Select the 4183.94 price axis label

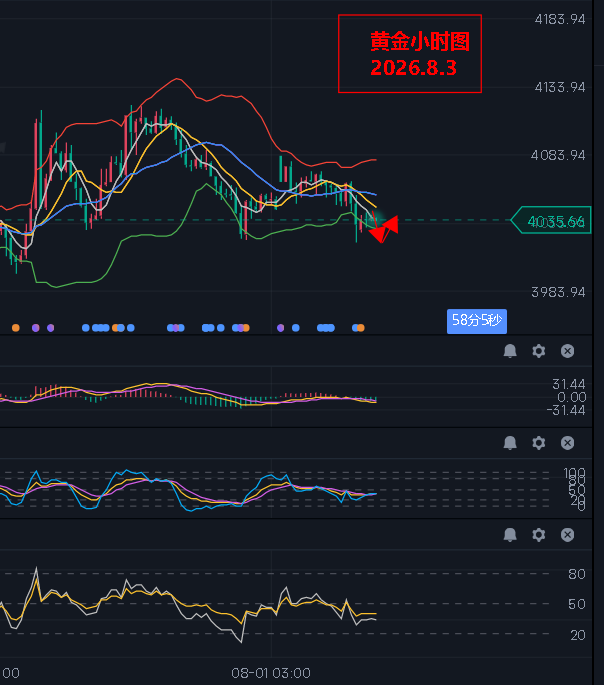point(559,19)
